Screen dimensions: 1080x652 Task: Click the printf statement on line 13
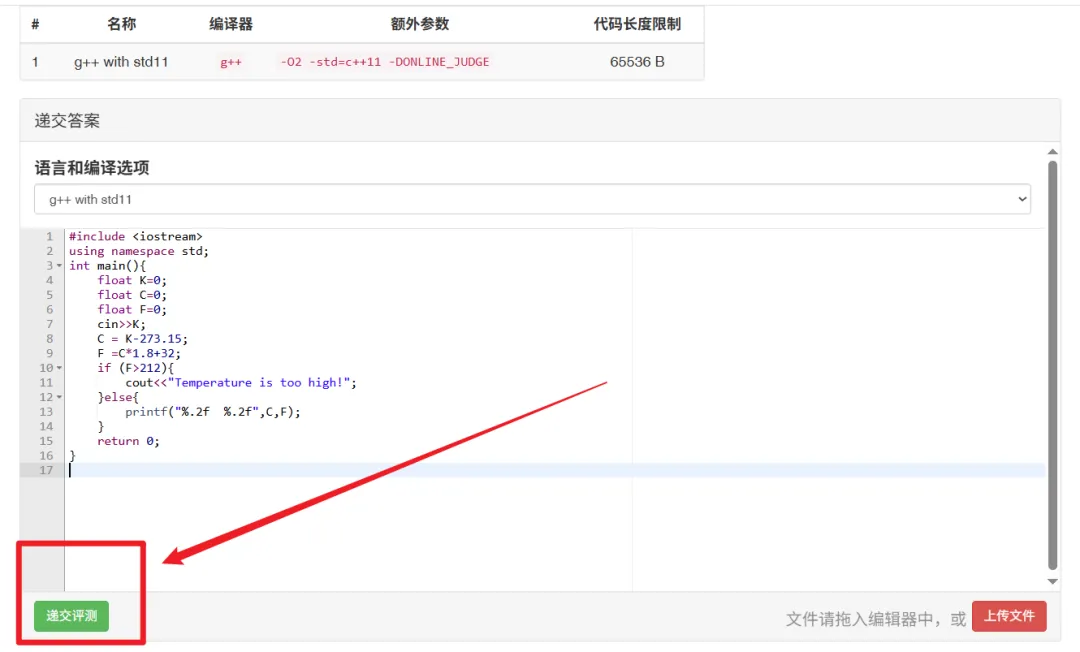[215, 411]
